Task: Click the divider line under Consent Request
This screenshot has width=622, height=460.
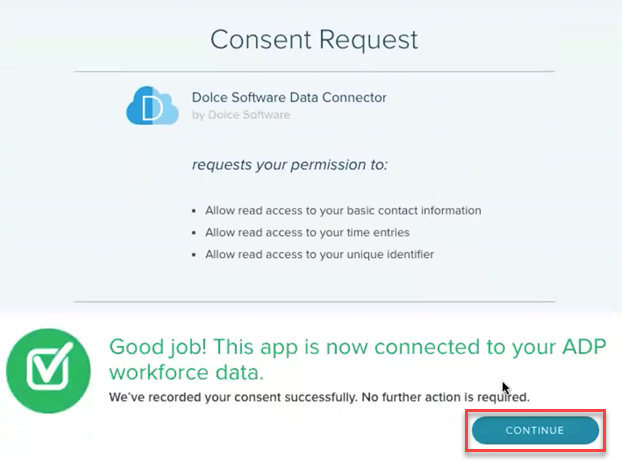Action: pos(314,71)
